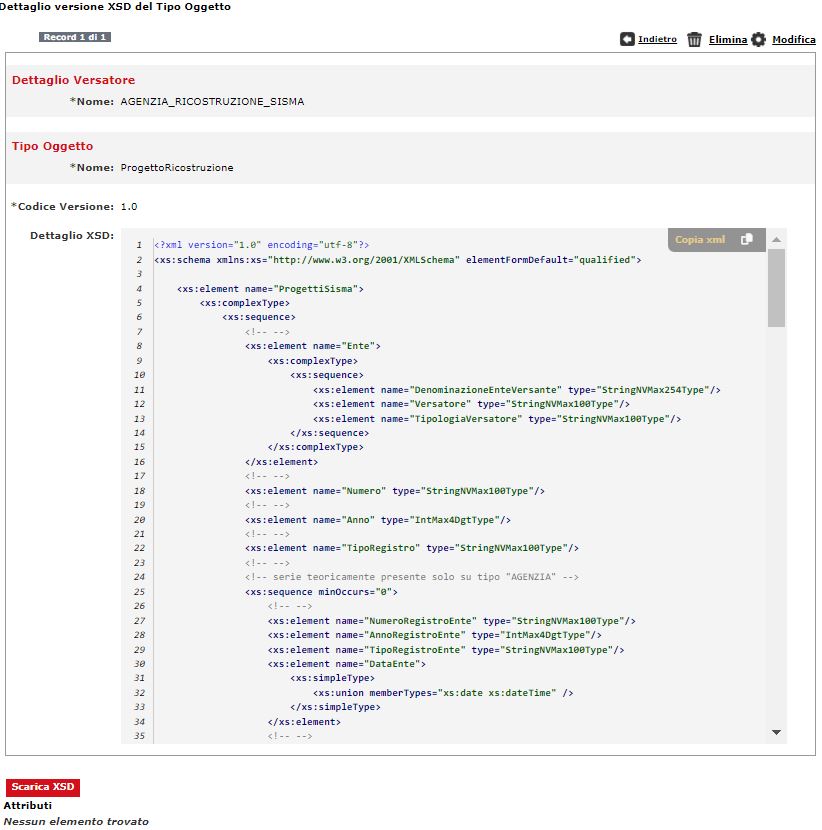Click the DenominazioneEnteVersante element line
Screen dimensions: 822x830
tap(517, 390)
